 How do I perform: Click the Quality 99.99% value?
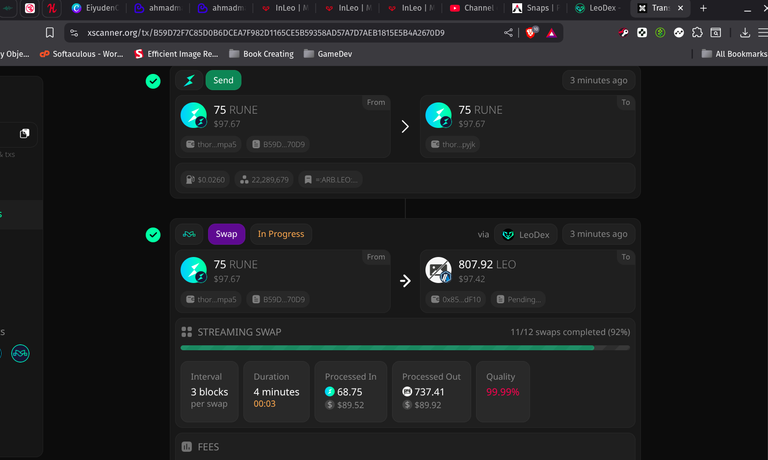[x=503, y=392]
